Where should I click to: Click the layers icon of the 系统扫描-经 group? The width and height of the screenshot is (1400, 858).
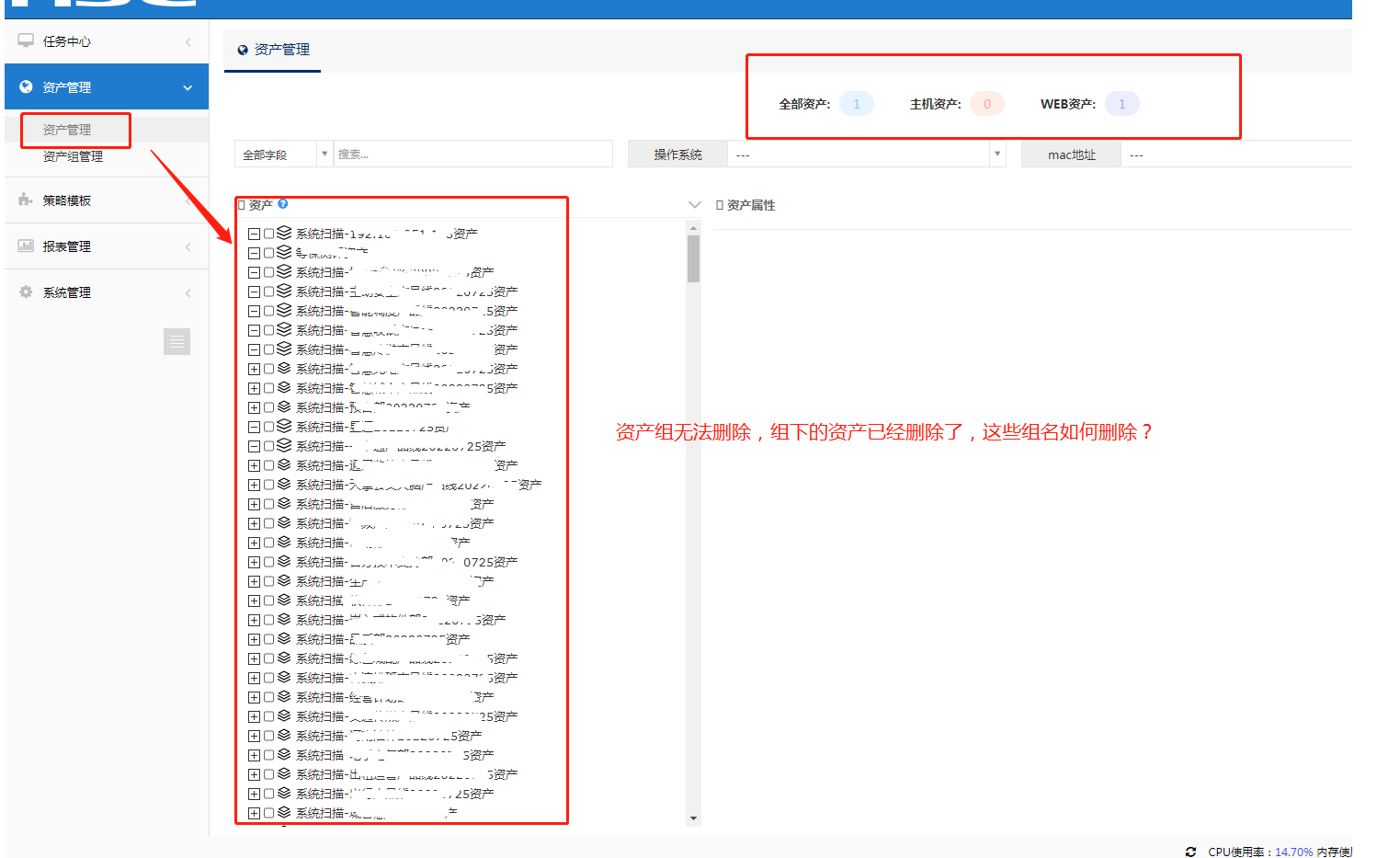pyautogui.click(x=284, y=696)
